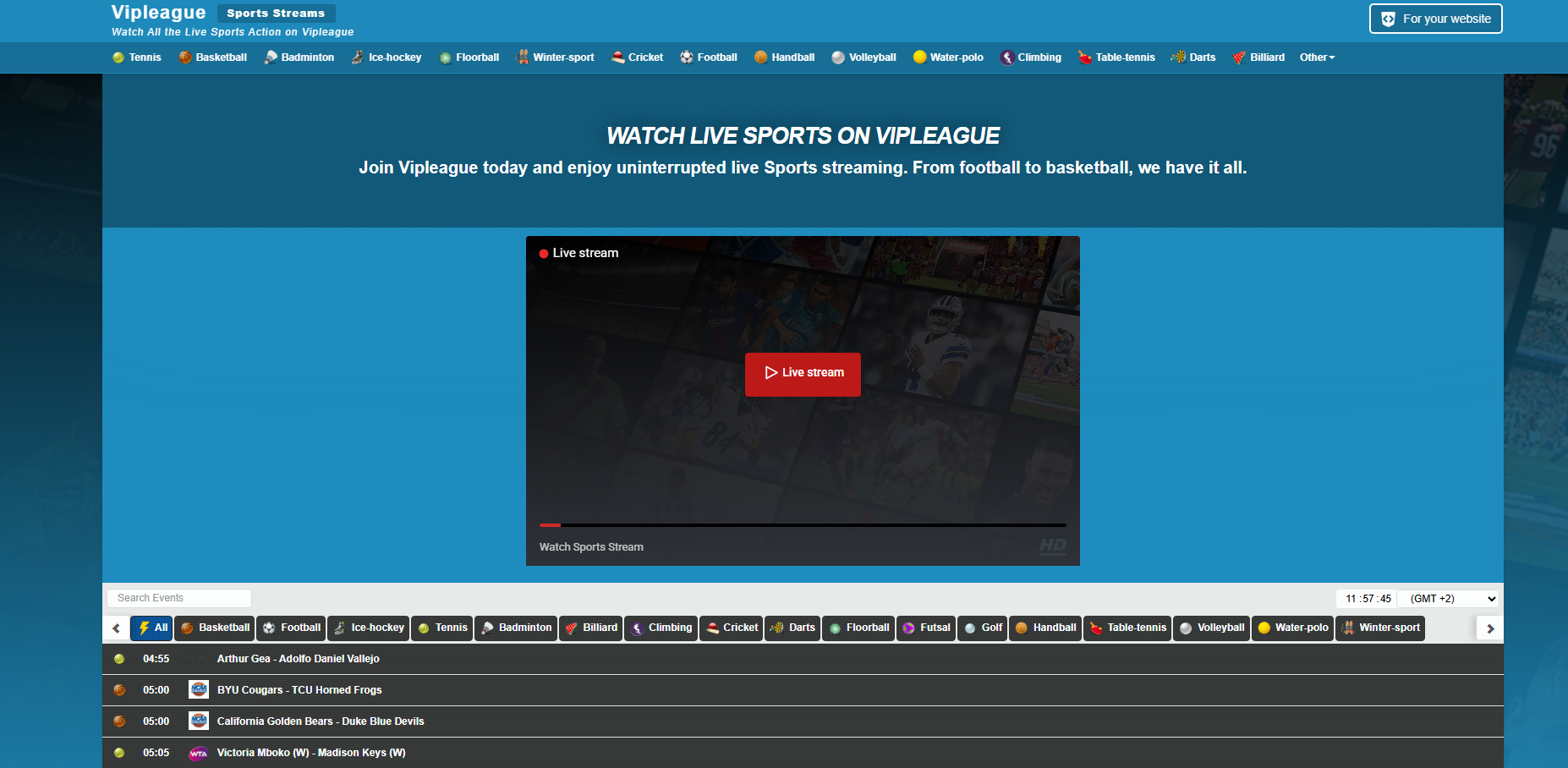Viewport: 1568px width, 768px height.
Task: Open BYU Cougars vs TCU Horned Frogs event
Action: point(299,690)
